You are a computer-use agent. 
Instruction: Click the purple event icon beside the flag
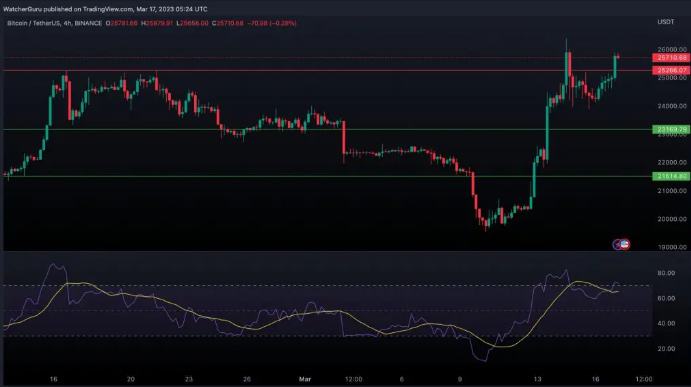pyautogui.click(x=617, y=244)
